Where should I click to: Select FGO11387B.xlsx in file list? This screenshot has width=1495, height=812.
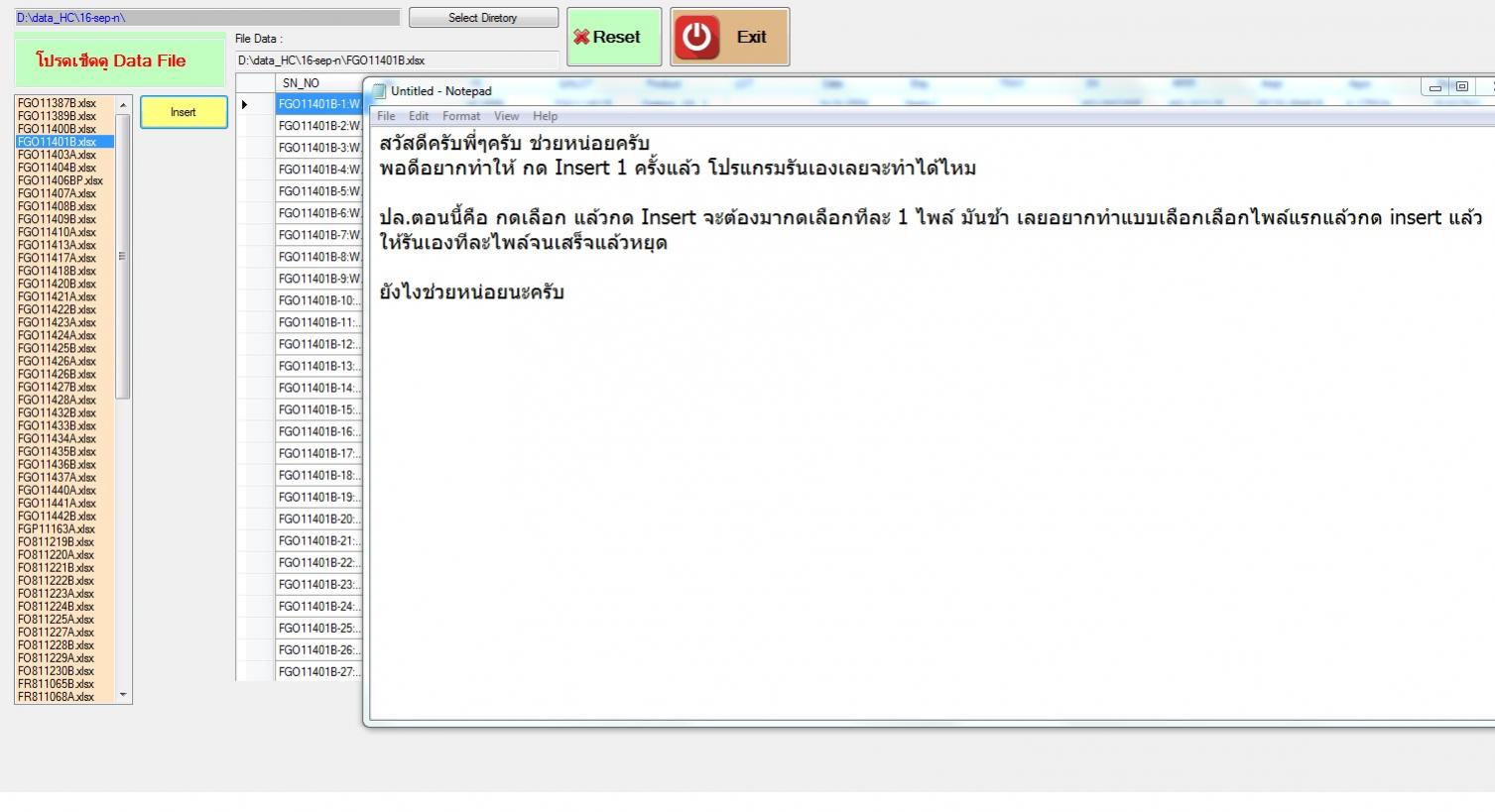58,103
